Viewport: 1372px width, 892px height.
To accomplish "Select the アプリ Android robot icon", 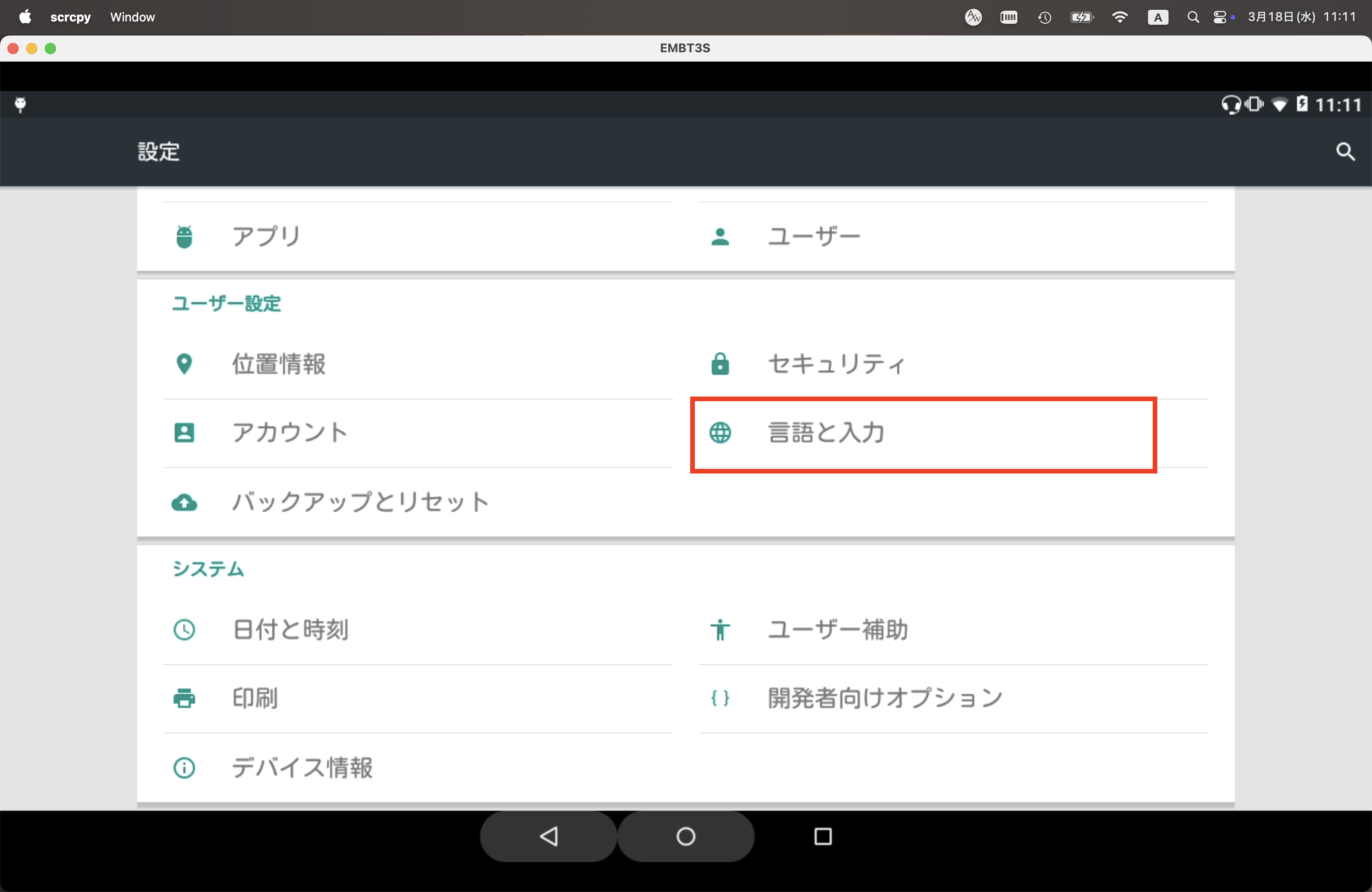I will [183, 236].
